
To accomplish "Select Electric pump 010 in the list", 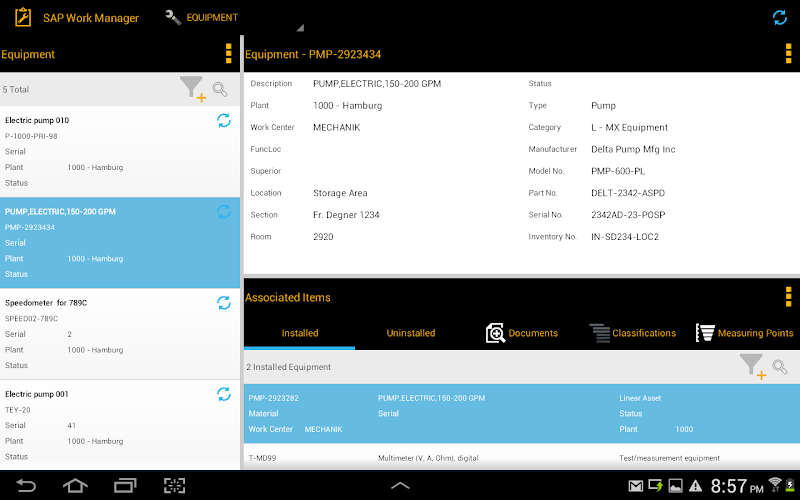I will [x=120, y=152].
